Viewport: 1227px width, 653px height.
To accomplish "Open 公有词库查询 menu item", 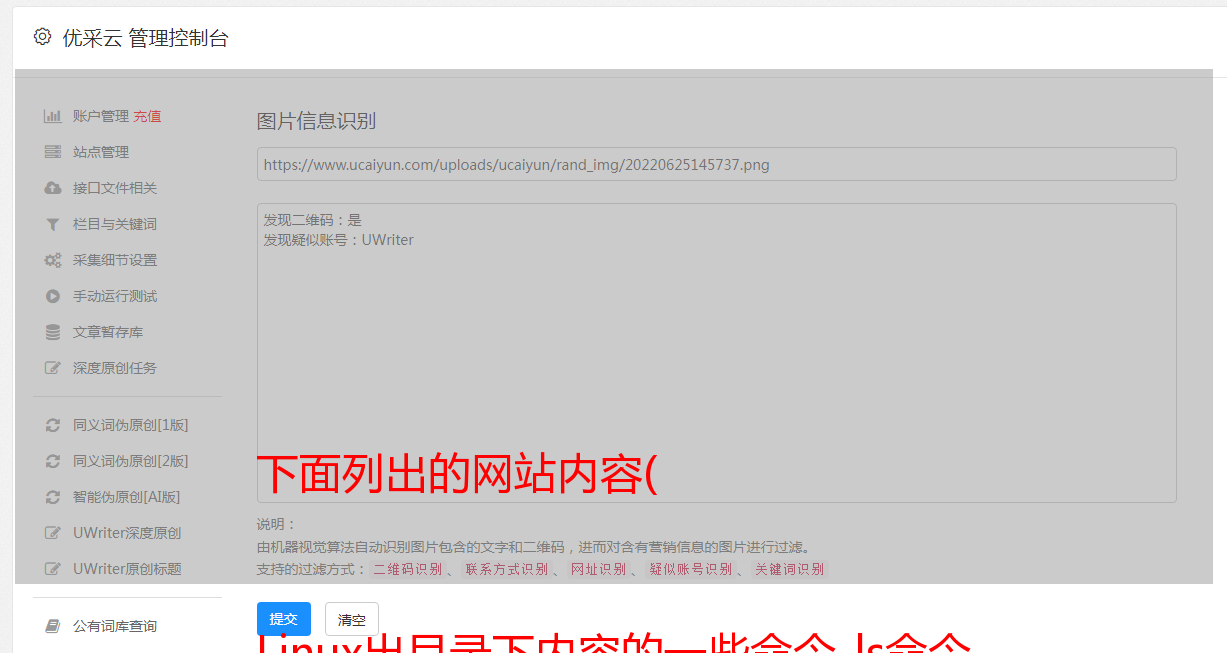I will [x=115, y=626].
